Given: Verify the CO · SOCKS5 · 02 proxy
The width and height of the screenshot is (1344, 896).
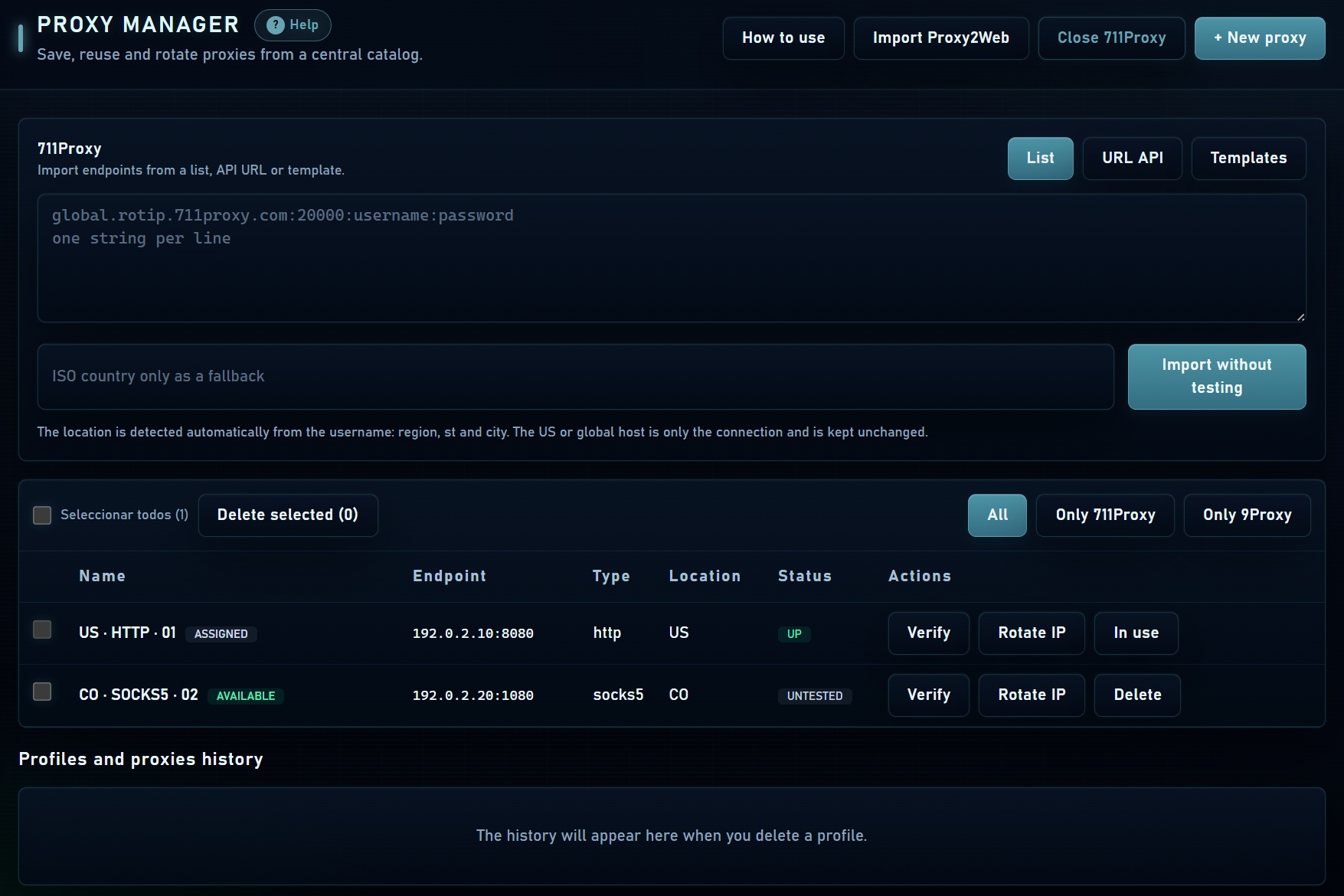Looking at the screenshot, I should [929, 695].
